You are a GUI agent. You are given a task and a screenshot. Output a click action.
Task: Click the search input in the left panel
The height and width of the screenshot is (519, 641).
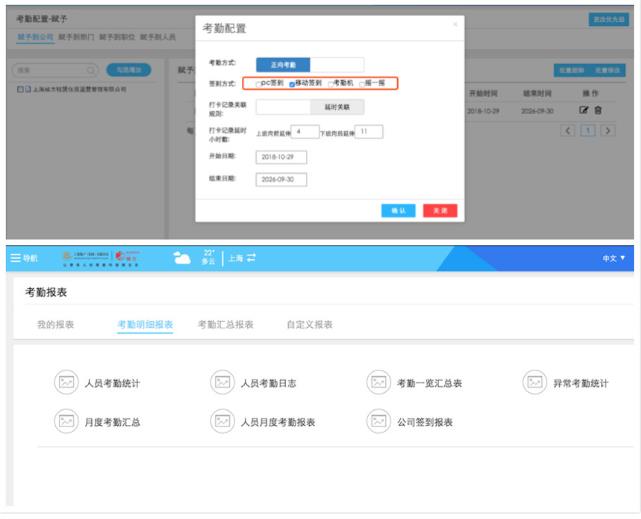click(x=55, y=70)
